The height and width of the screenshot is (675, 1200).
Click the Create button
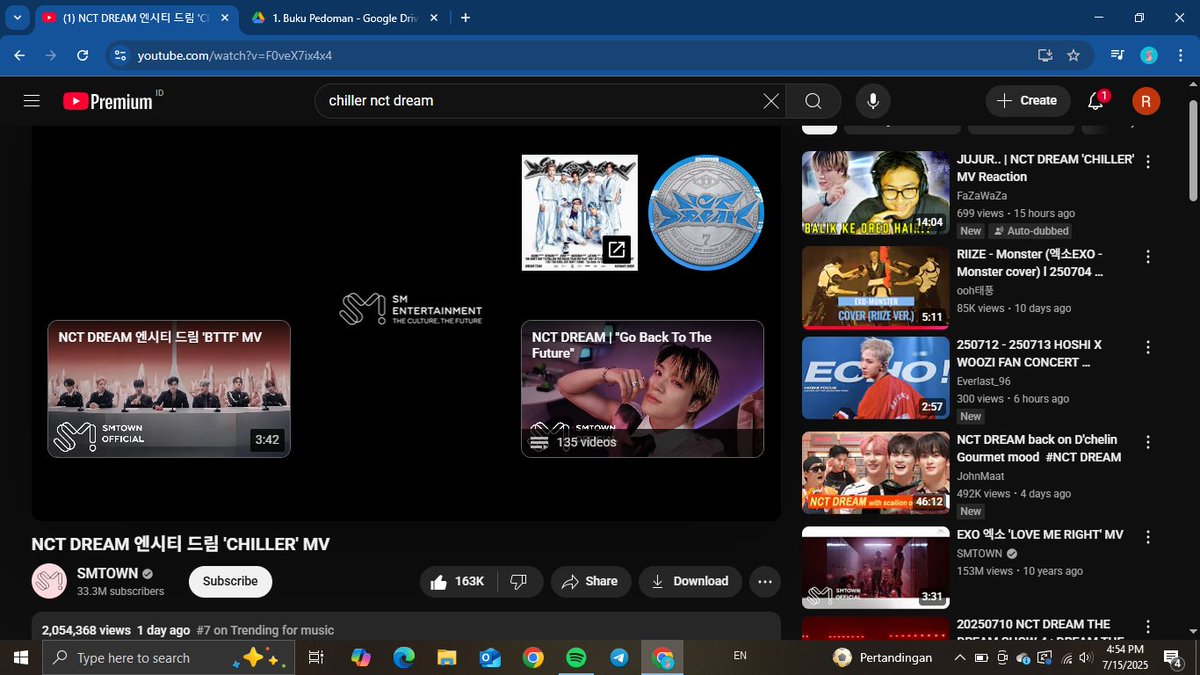click(x=1027, y=101)
